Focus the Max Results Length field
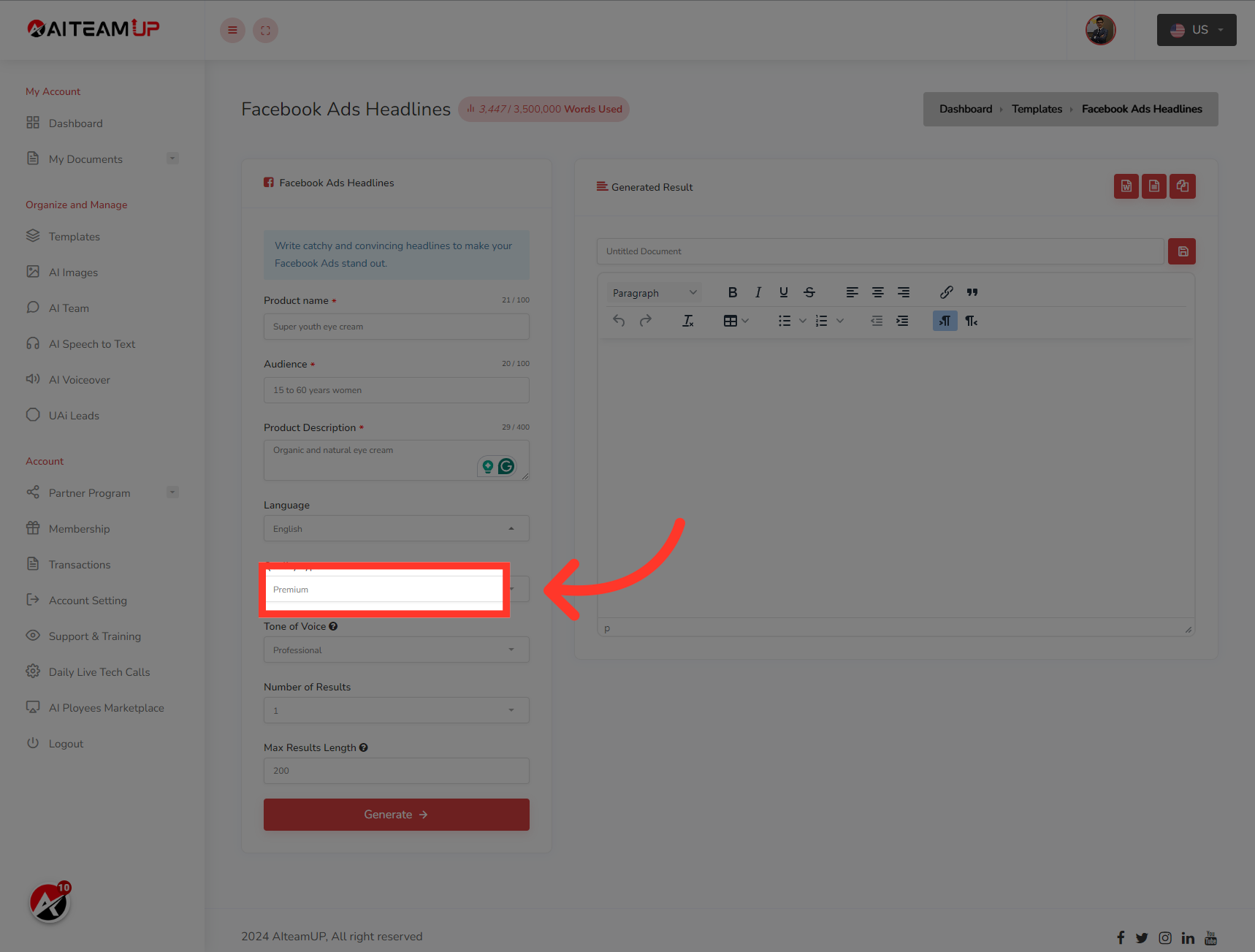 point(397,771)
